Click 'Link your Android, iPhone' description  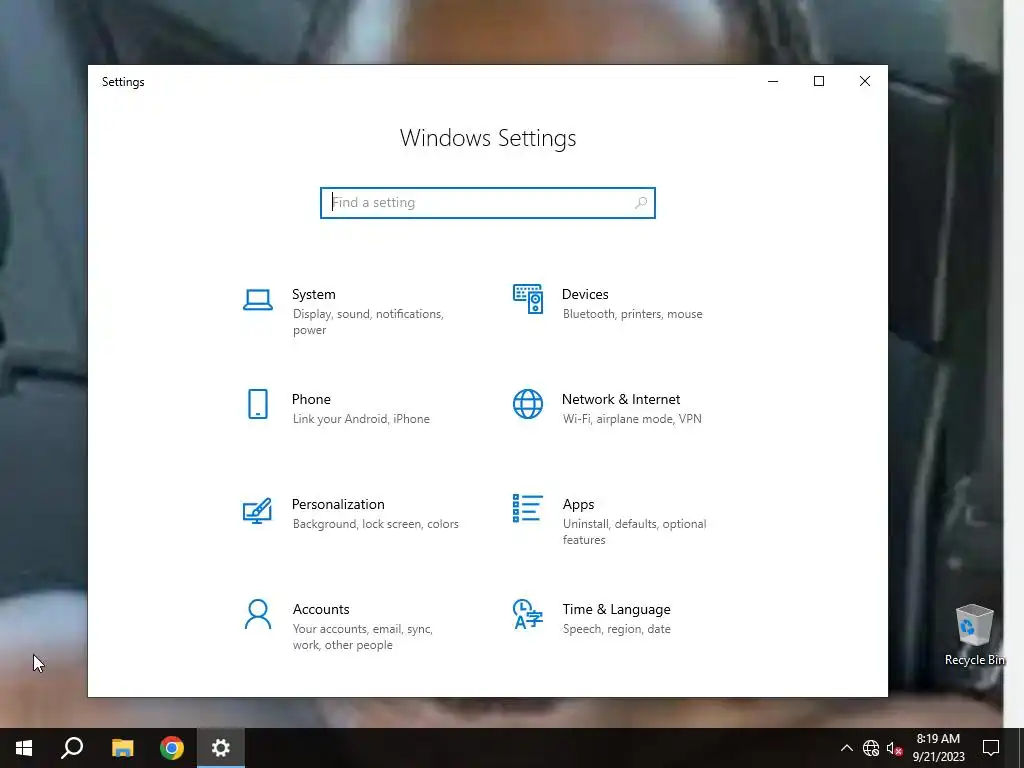tap(361, 419)
